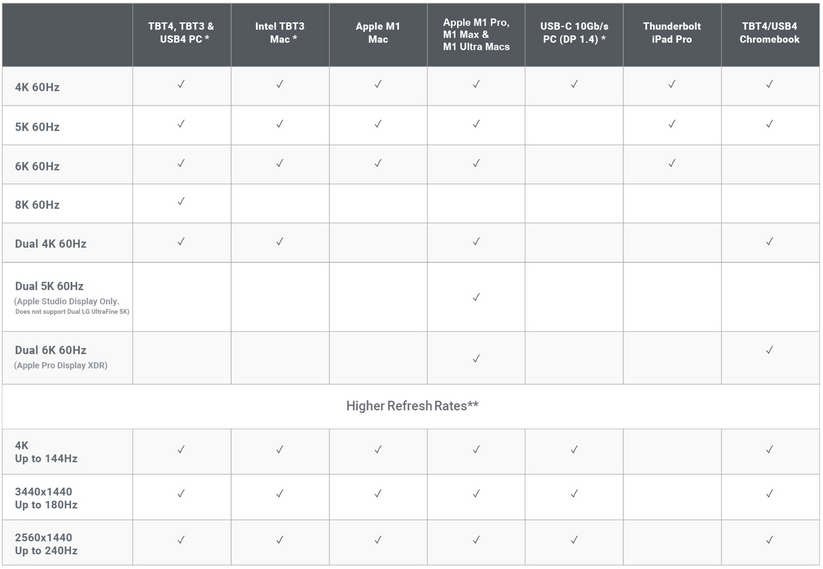Click the 4K 60Hz checkmark under USB-C 10Gb/s PC
The image size is (823, 569).
click(574, 85)
